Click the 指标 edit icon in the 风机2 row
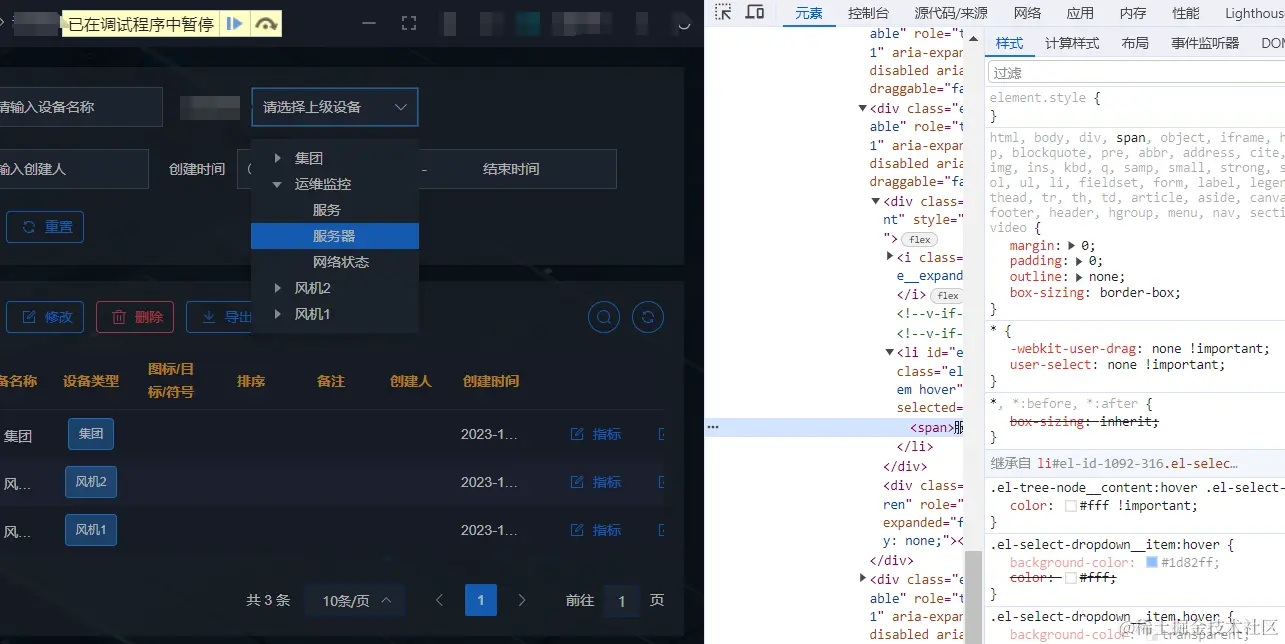The image size is (1285, 644). coord(577,482)
